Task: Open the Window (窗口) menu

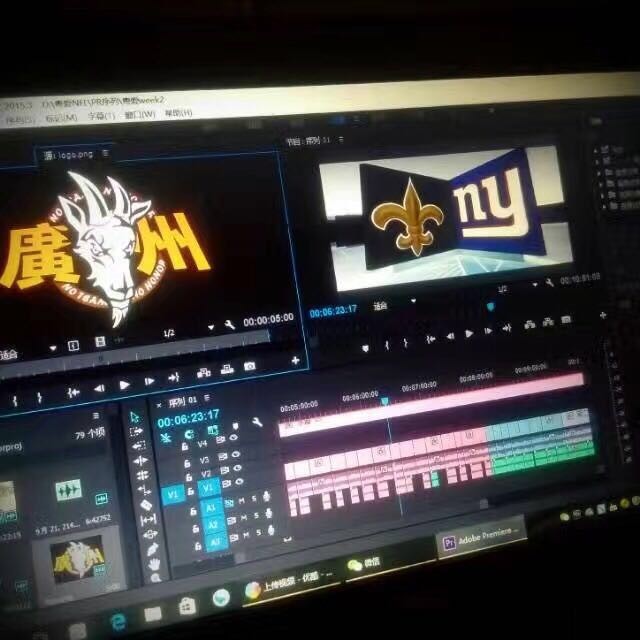Action: click(x=140, y=115)
